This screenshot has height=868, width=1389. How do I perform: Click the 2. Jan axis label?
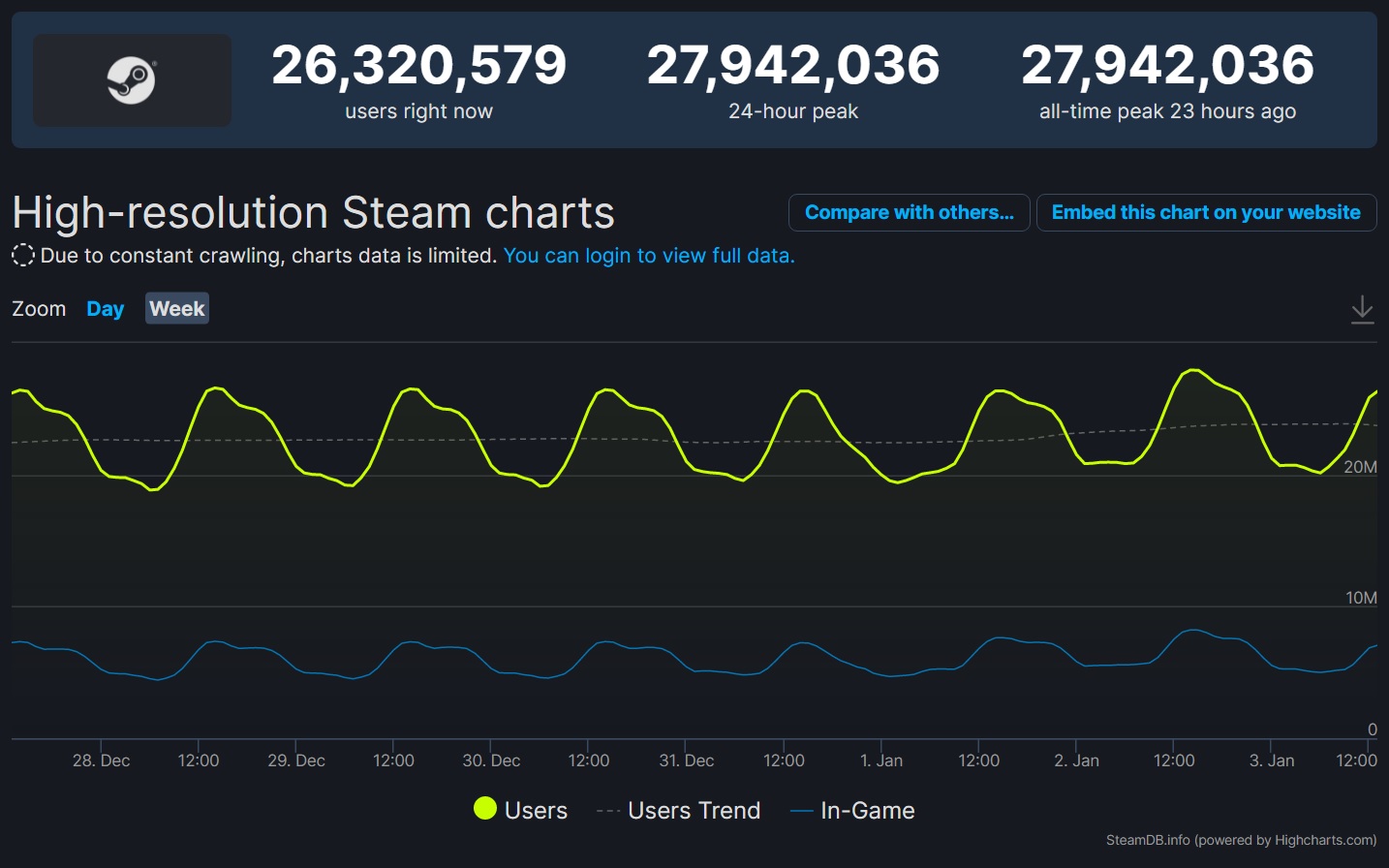click(1076, 760)
